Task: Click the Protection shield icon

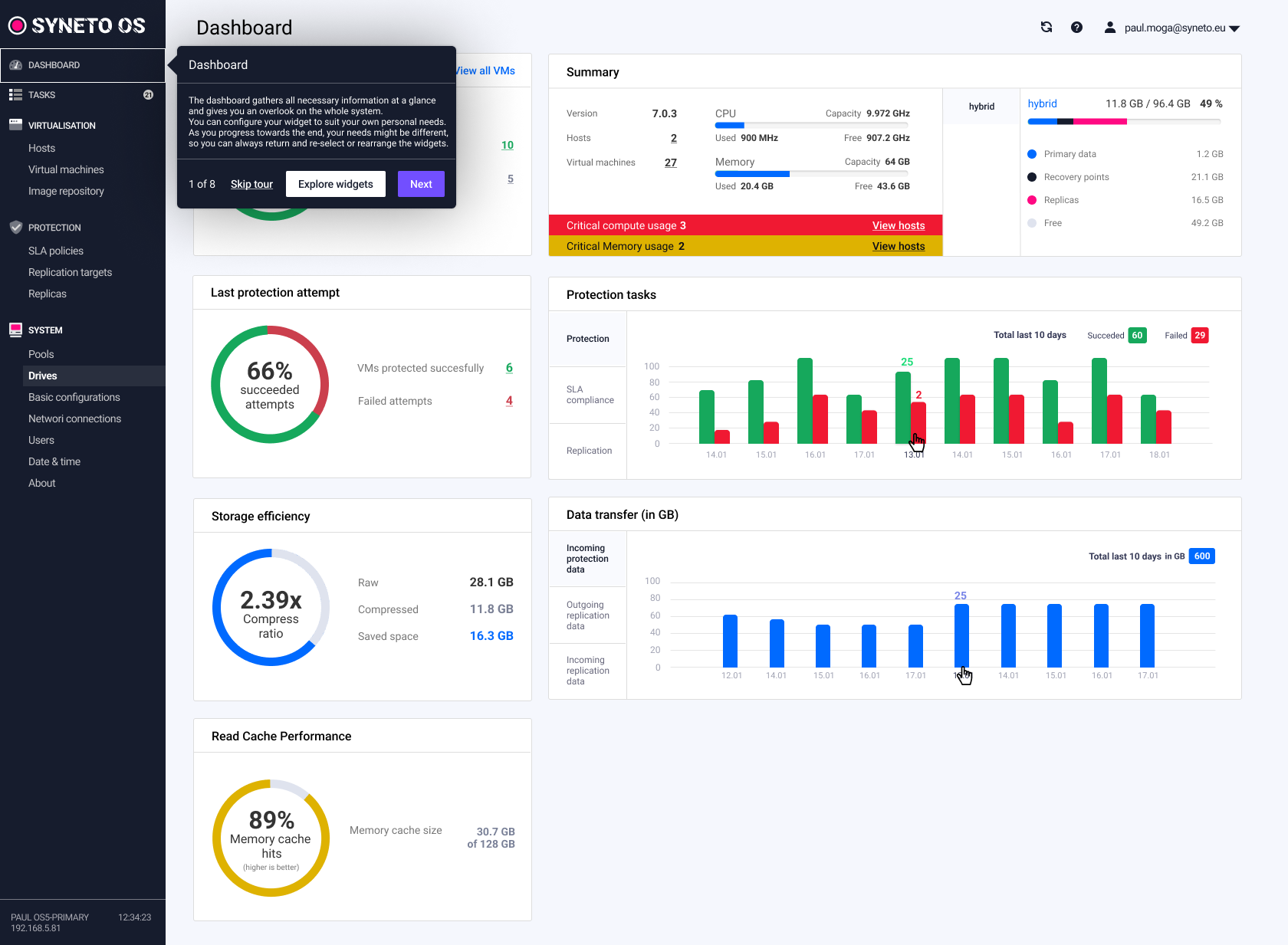Action: pos(15,228)
